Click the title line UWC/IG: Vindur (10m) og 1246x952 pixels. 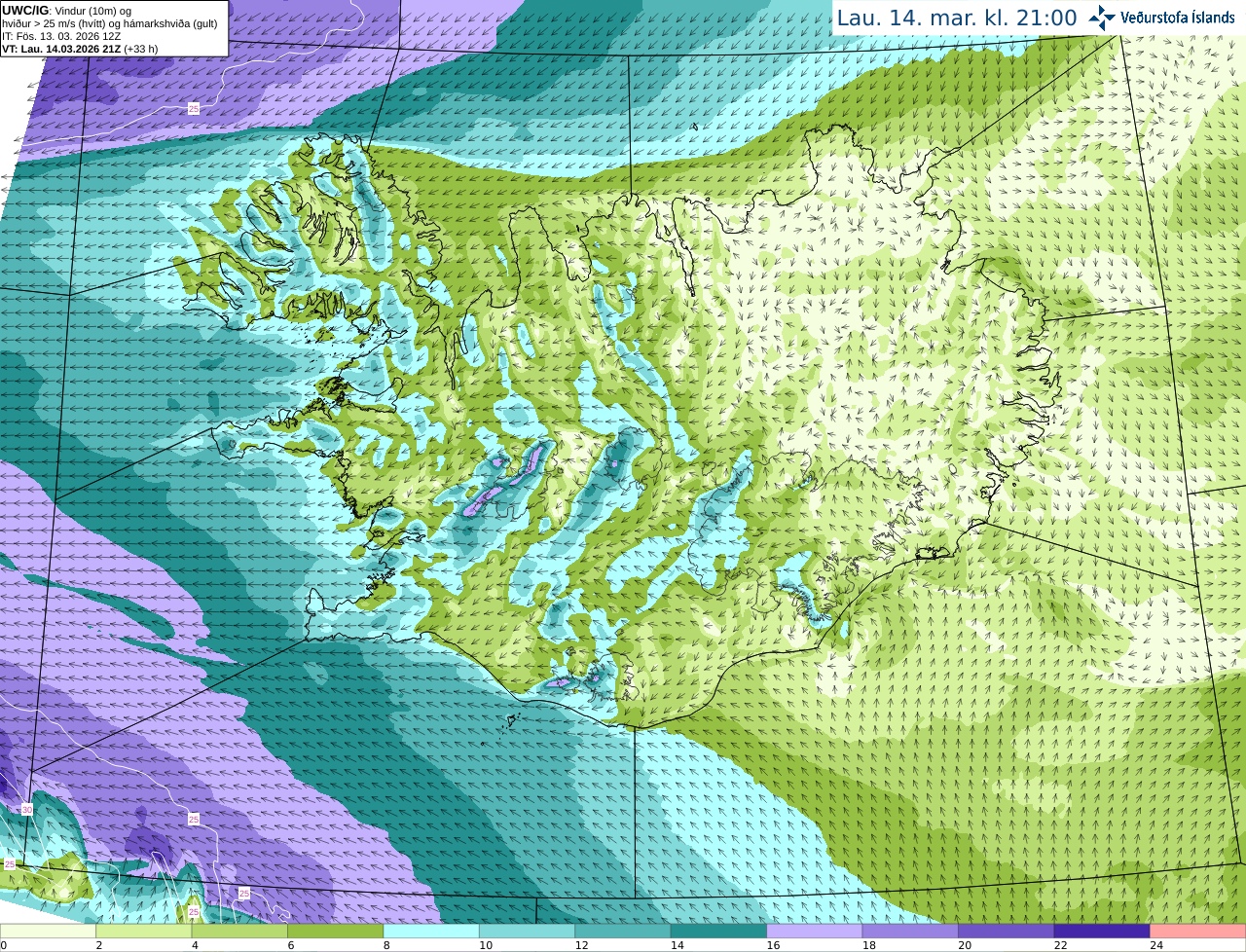pyautogui.click(x=67, y=11)
